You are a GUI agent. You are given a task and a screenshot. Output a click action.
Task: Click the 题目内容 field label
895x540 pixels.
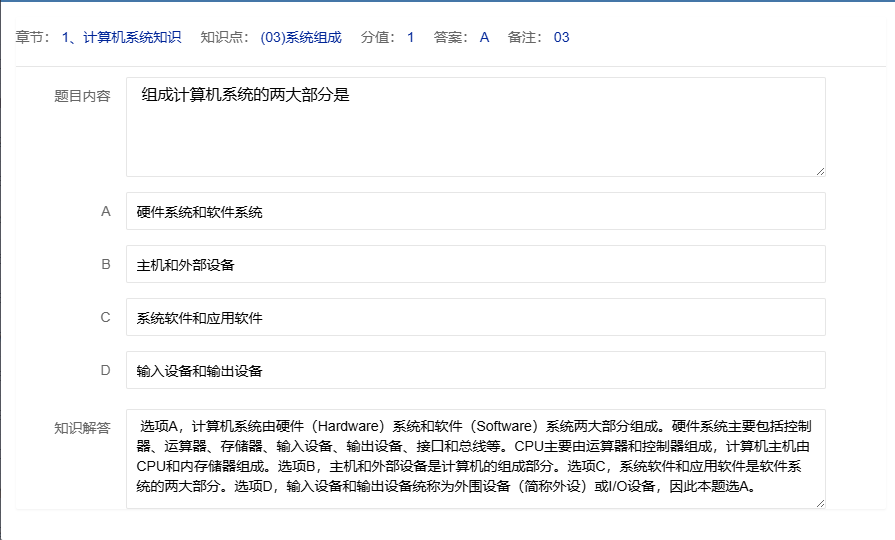(82, 97)
